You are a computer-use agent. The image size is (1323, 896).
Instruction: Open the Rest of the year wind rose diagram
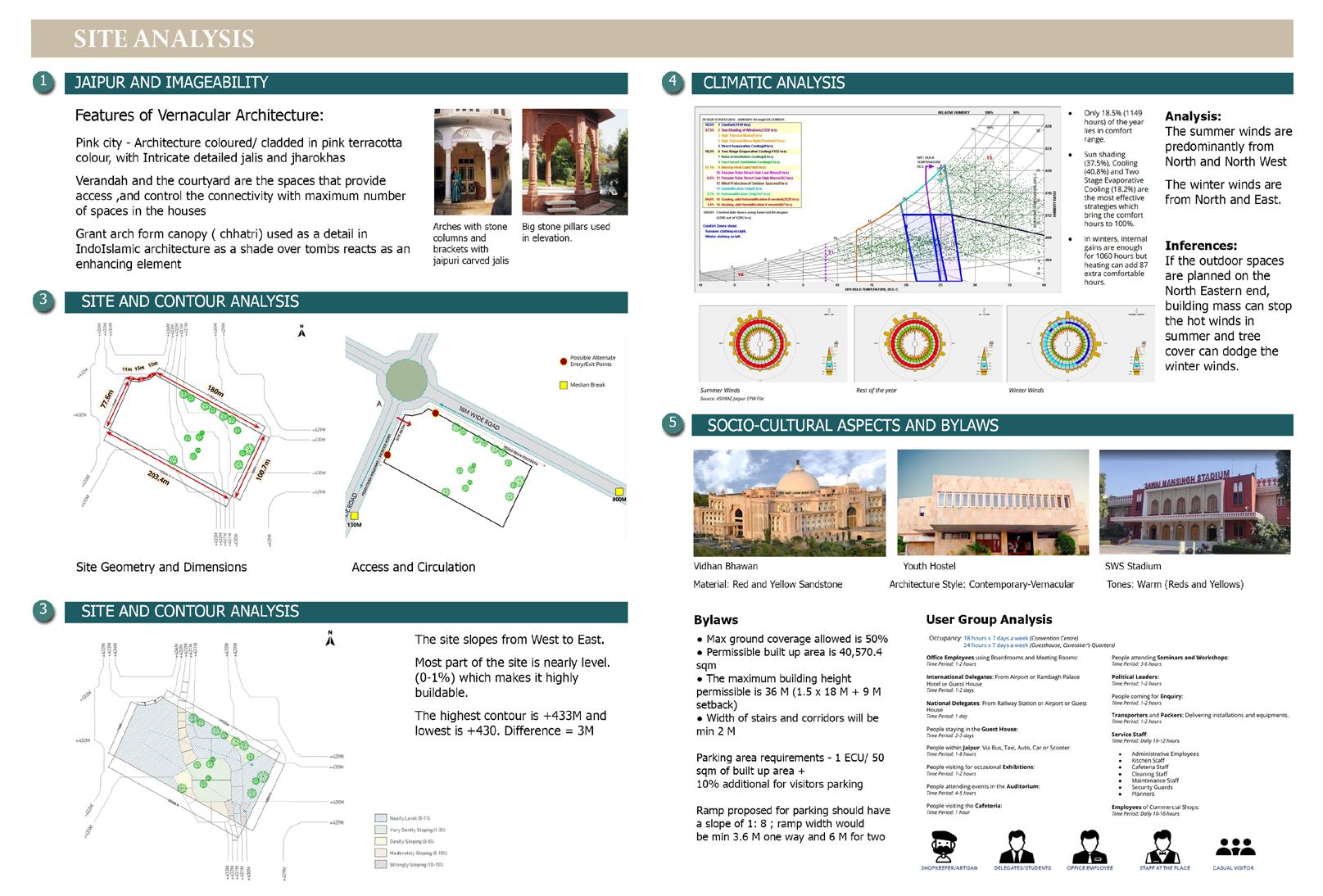tap(927, 343)
